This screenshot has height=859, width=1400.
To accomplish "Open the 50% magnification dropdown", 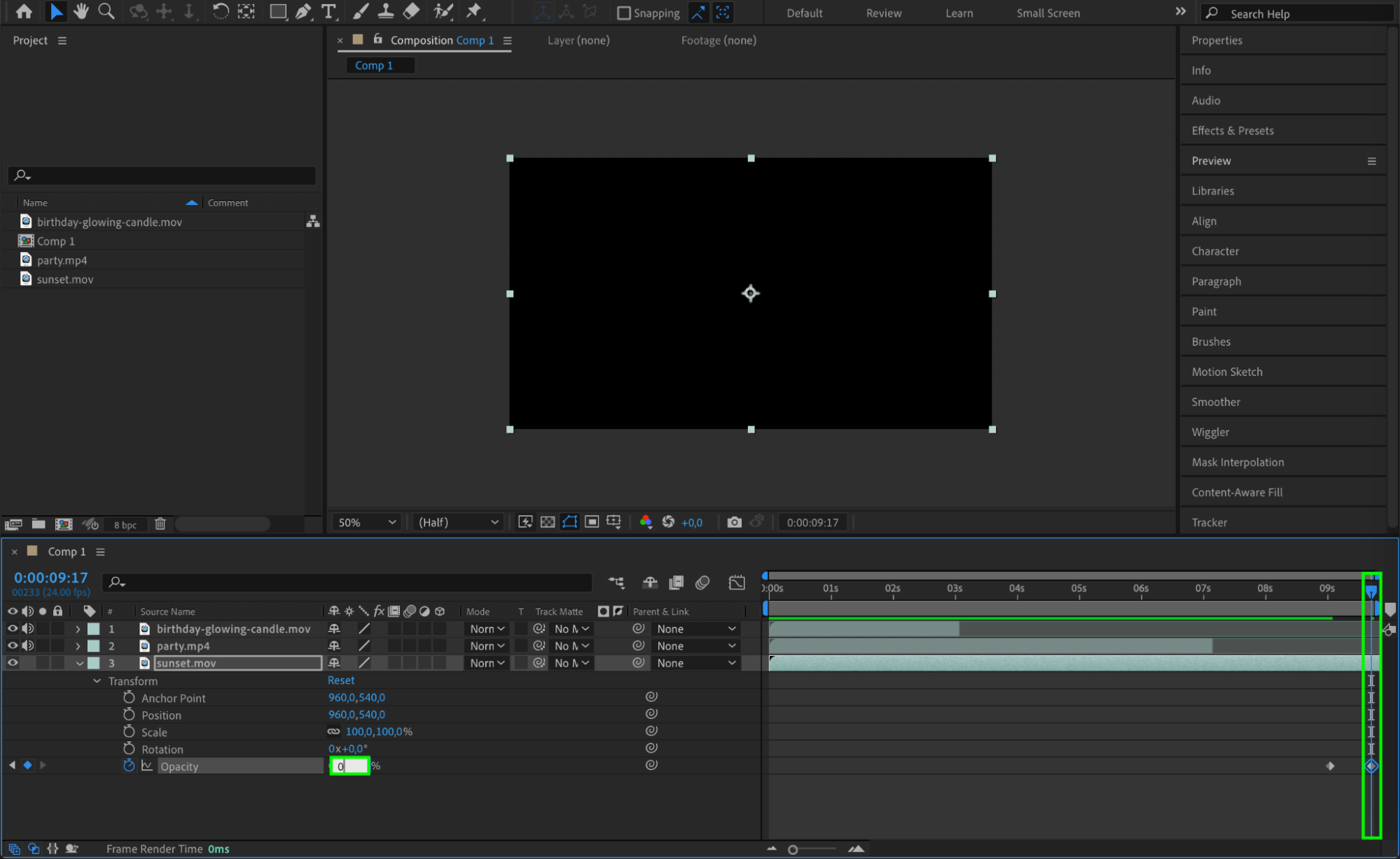I will pos(366,522).
